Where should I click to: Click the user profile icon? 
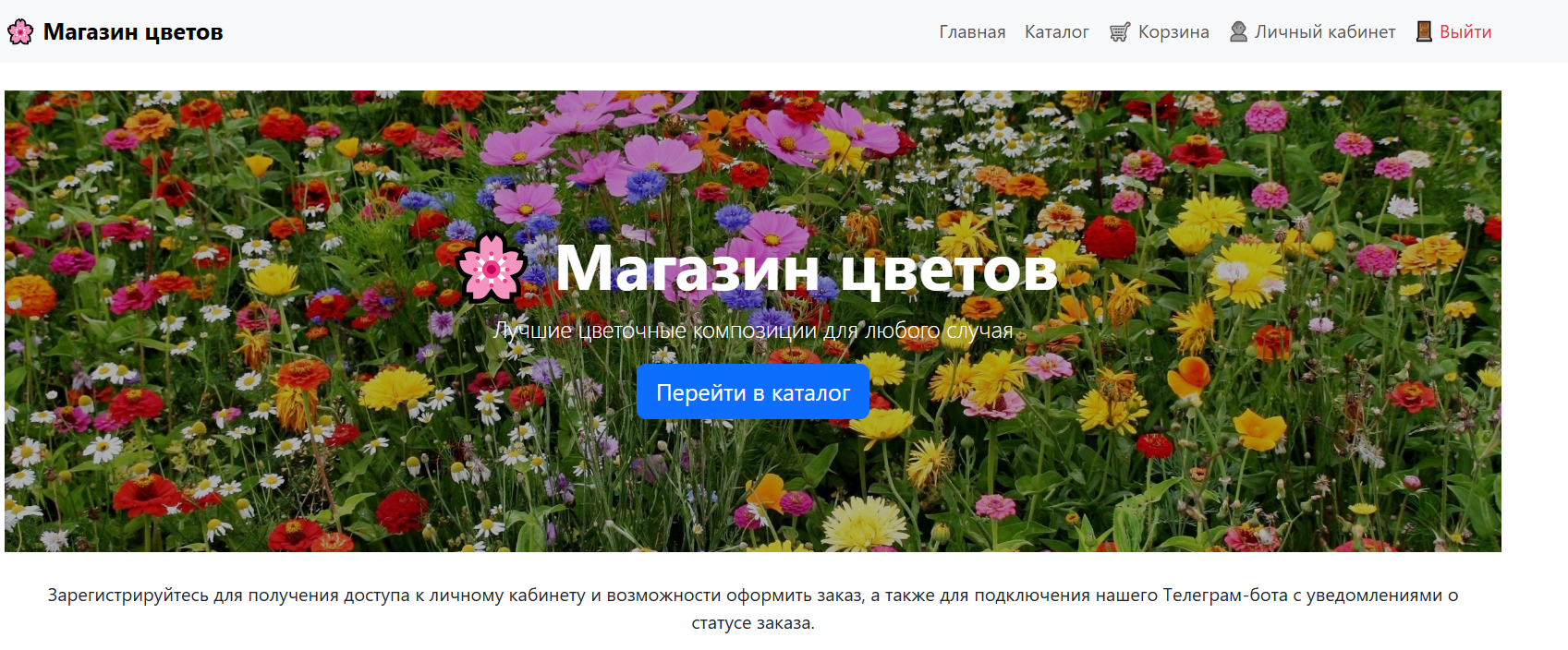1238,31
